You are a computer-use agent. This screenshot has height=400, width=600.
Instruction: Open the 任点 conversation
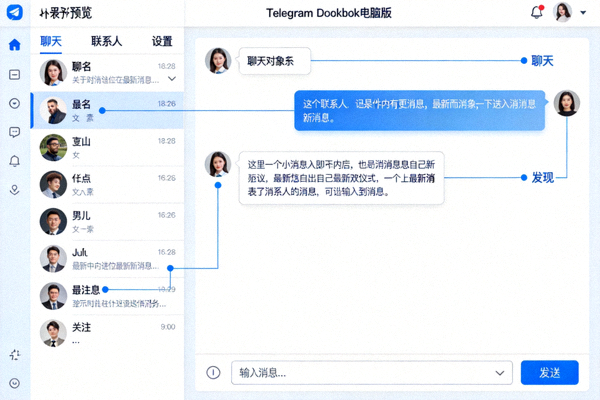[108, 184]
